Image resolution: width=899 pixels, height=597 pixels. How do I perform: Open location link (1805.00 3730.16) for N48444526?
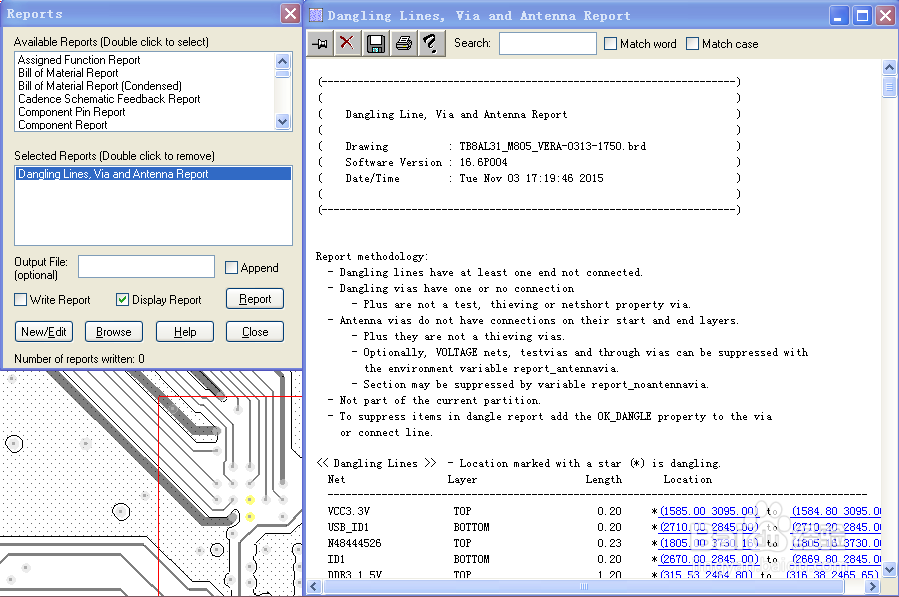709,543
